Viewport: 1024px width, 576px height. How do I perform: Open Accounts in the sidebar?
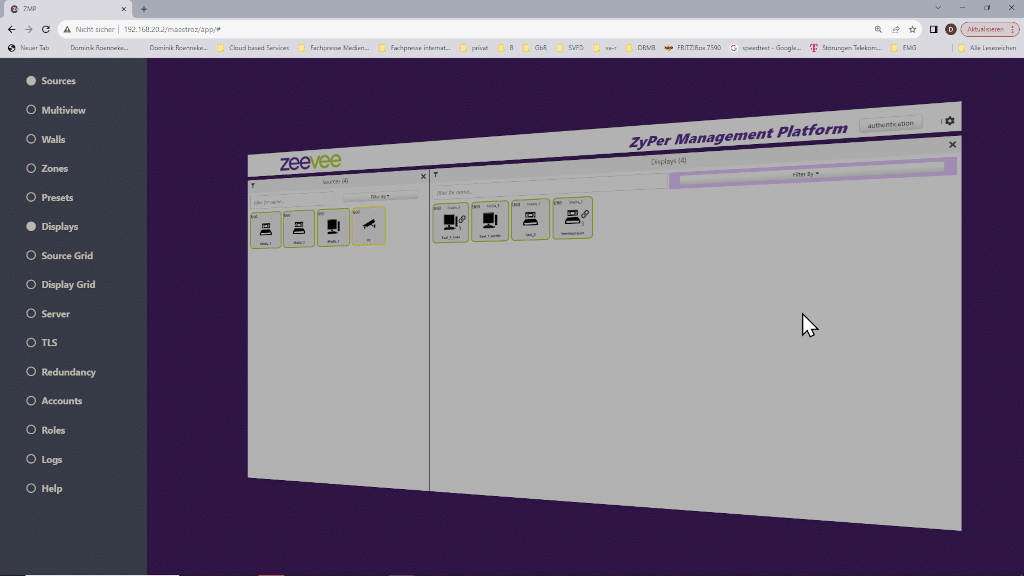(54, 401)
